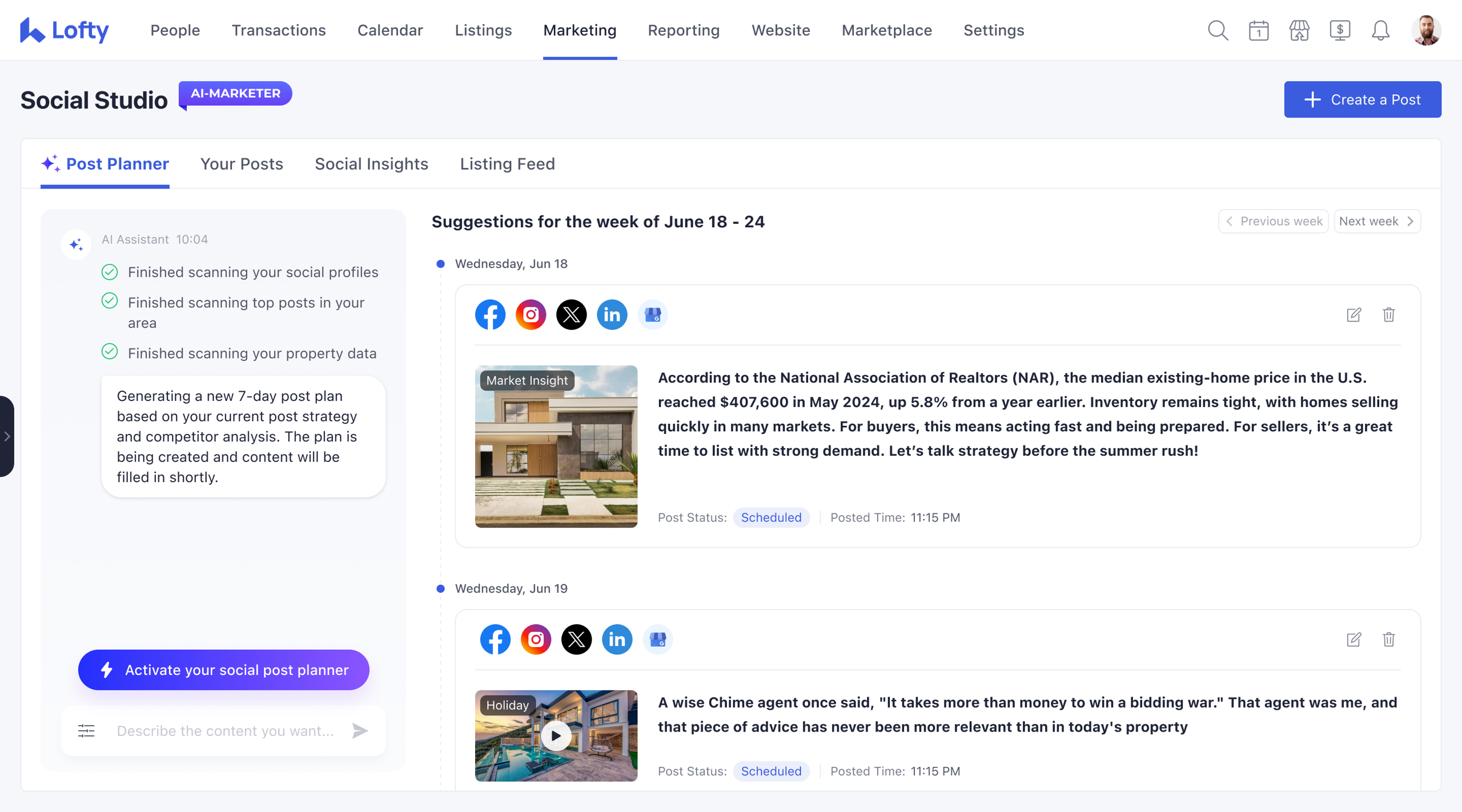Switch to the Social Insights tab
The image size is (1462, 812).
[371, 164]
